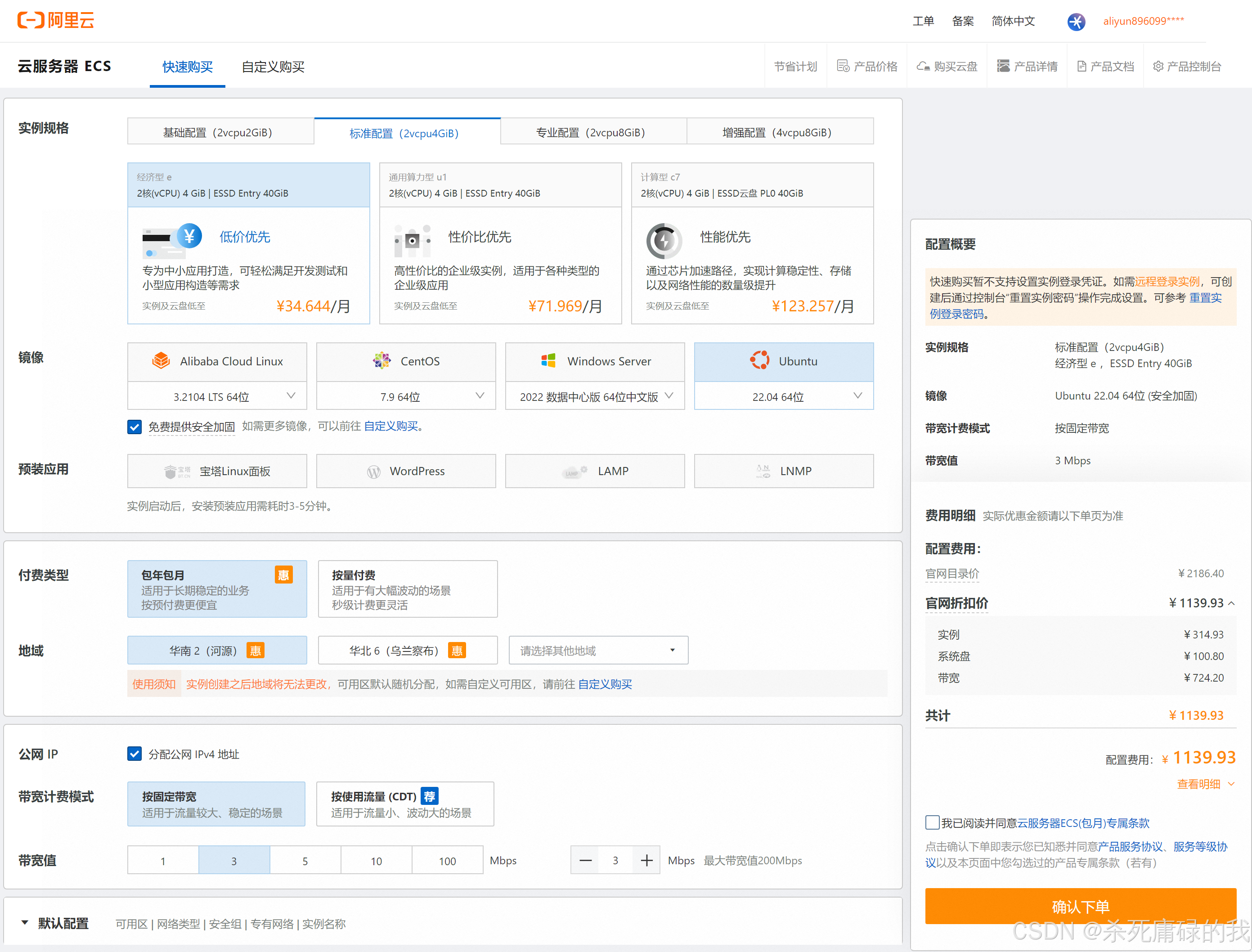Set bandwidth to 10 Mbps on scale
1252x952 pixels.
pyautogui.click(x=376, y=861)
